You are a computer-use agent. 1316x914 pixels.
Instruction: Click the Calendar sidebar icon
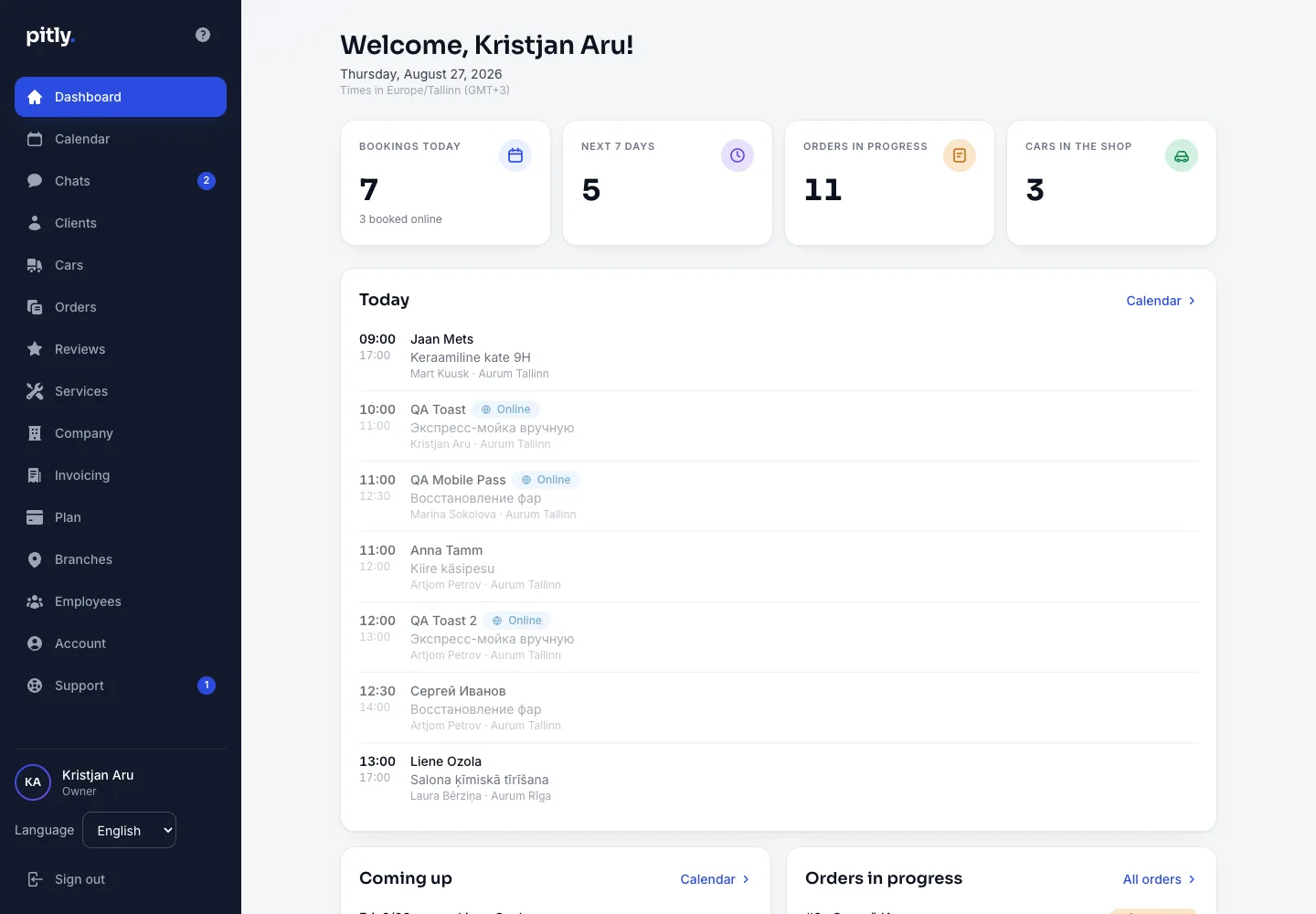tap(35, 139)
